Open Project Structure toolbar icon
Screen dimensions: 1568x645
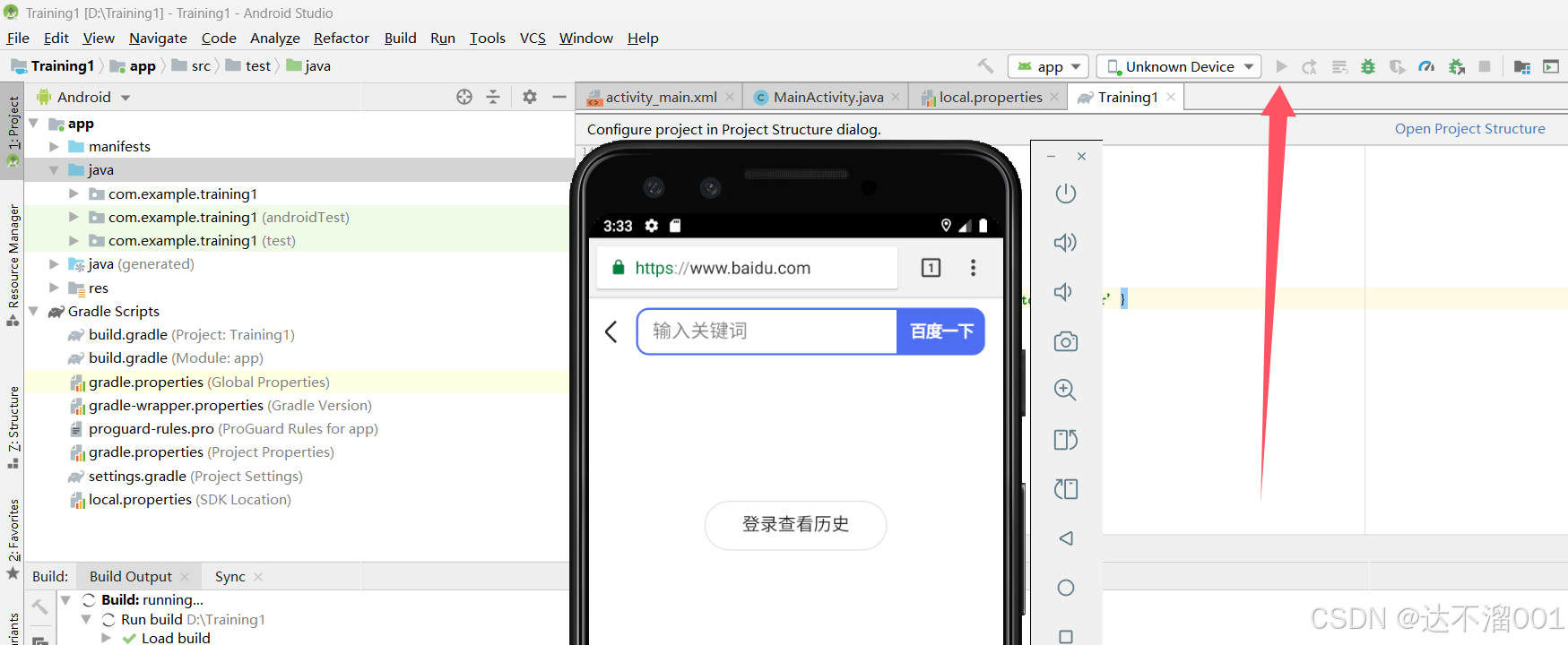pyautogui.click(x=1522, y=66)
